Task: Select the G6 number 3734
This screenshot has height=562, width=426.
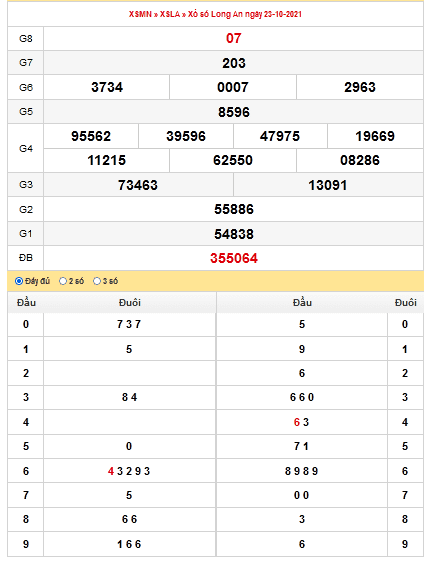Action: [107, 87]
